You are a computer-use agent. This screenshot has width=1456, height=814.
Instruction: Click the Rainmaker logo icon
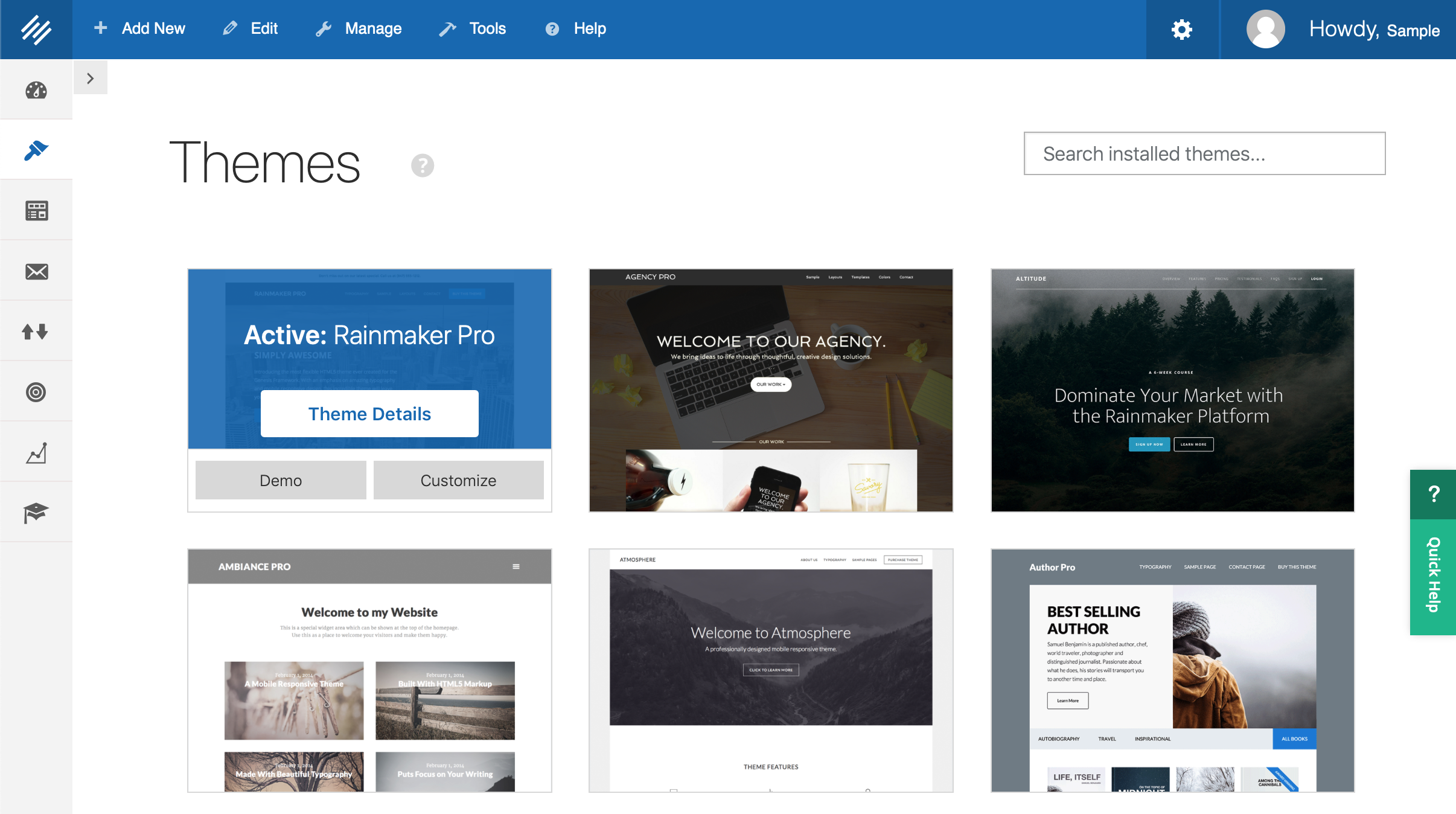[x=36, y=30]
